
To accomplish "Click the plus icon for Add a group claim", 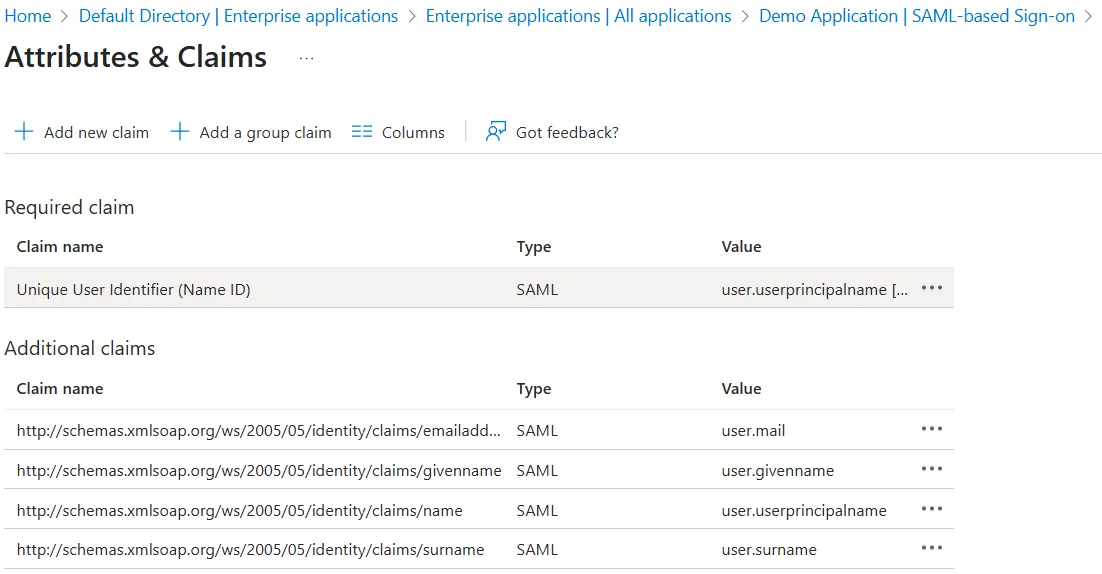I will click(180, 131).
